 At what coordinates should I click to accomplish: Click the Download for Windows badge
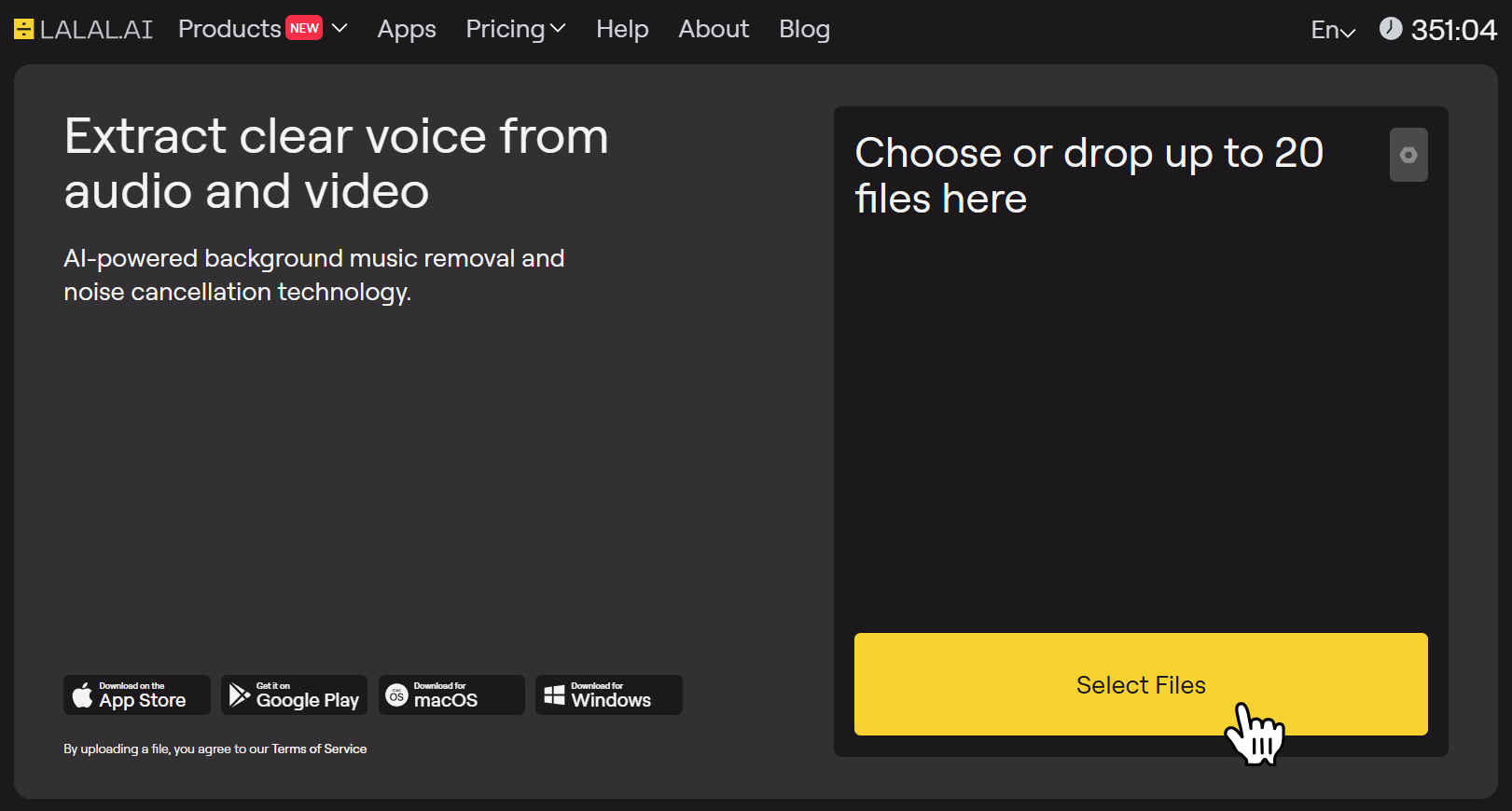coord(609,695)
